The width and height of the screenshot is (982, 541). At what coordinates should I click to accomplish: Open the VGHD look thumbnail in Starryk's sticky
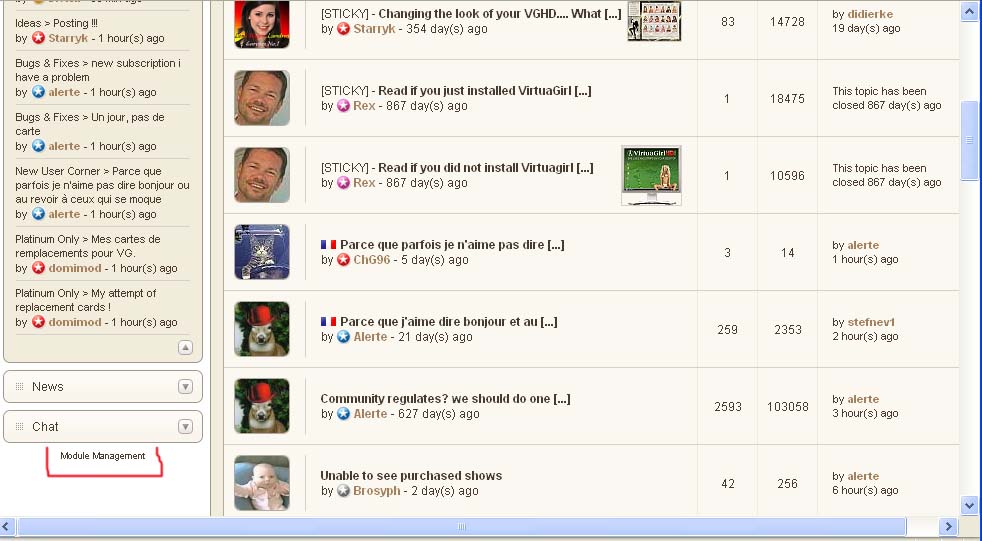point(654,21)
